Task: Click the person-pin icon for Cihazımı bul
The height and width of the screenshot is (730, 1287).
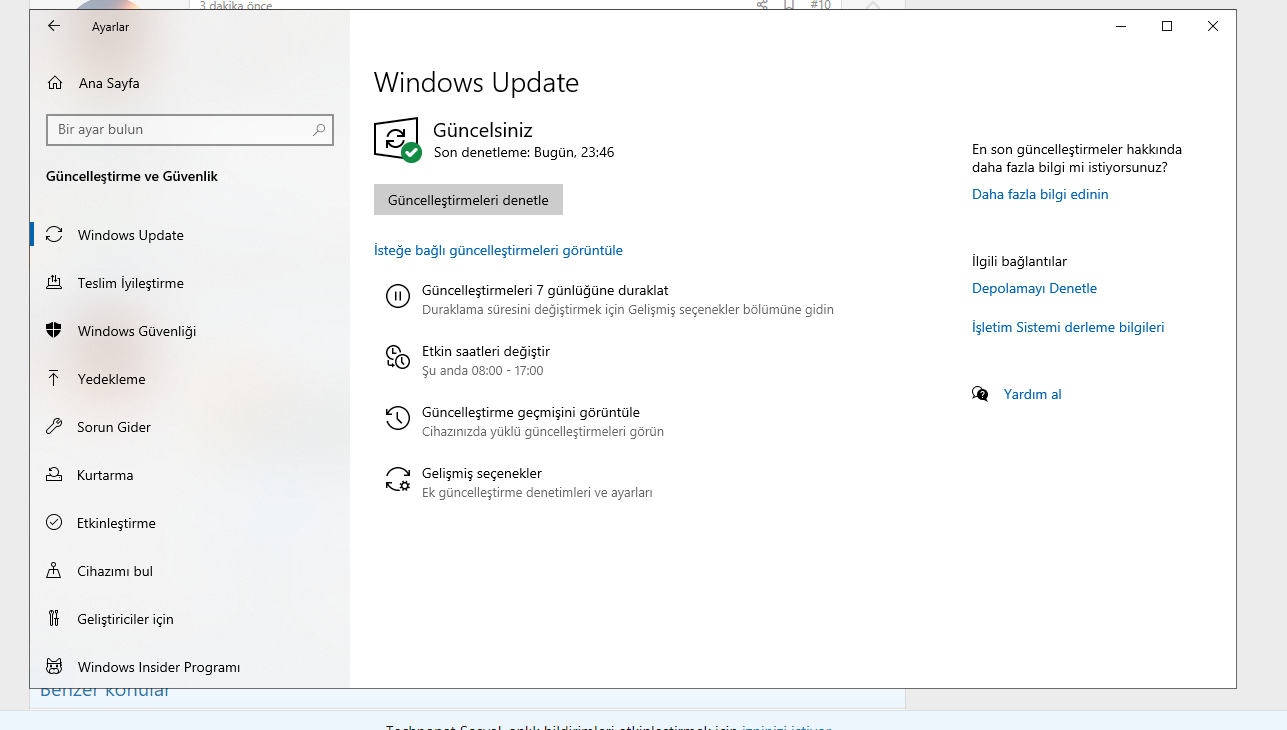Action: click(x=54, y=571)
